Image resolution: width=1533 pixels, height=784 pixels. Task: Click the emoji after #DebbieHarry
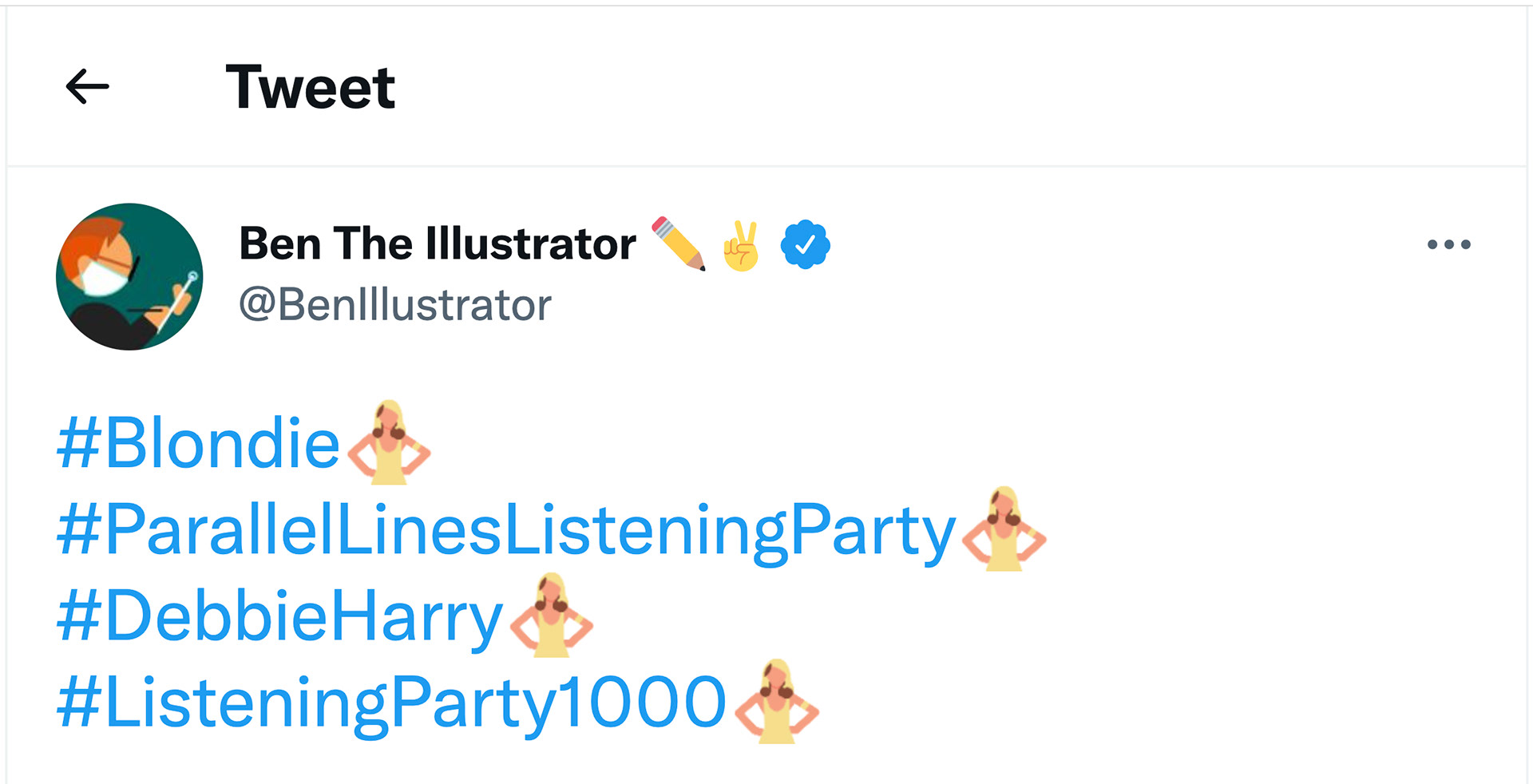pos(551,615)
